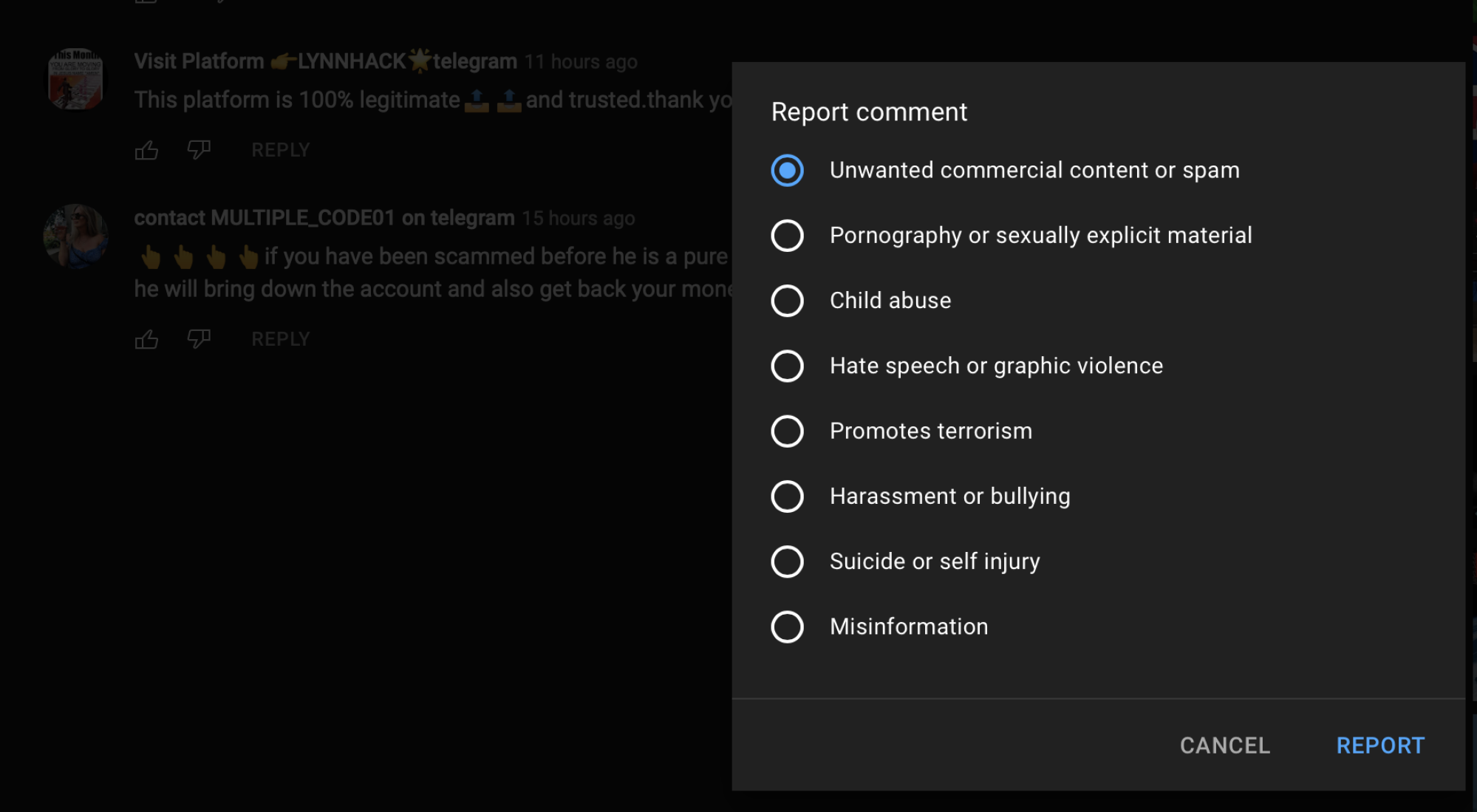1477x812 pixels.
Task: Select Hate speech or graphic violence radio button
Action: (786, 365)
